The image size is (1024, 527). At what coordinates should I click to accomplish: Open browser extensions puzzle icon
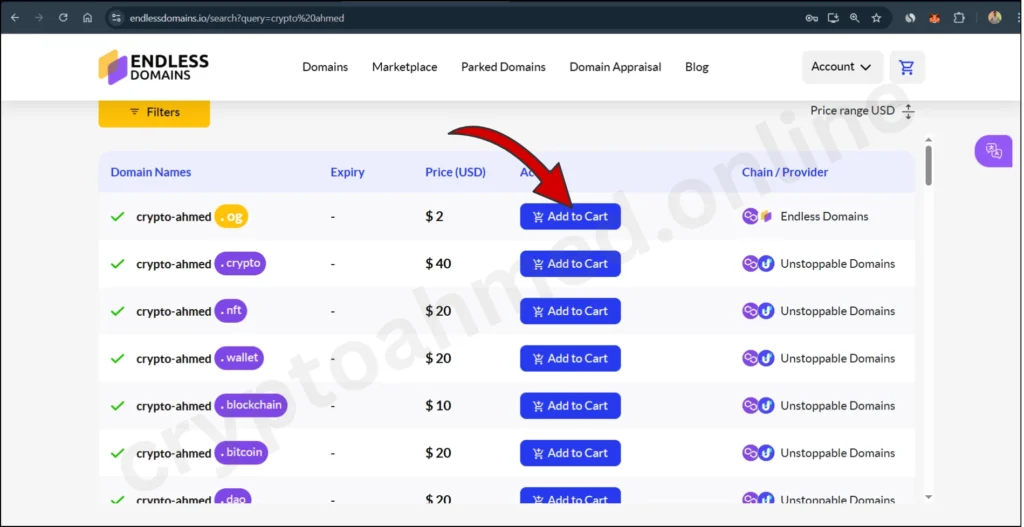tap(959, 18)
